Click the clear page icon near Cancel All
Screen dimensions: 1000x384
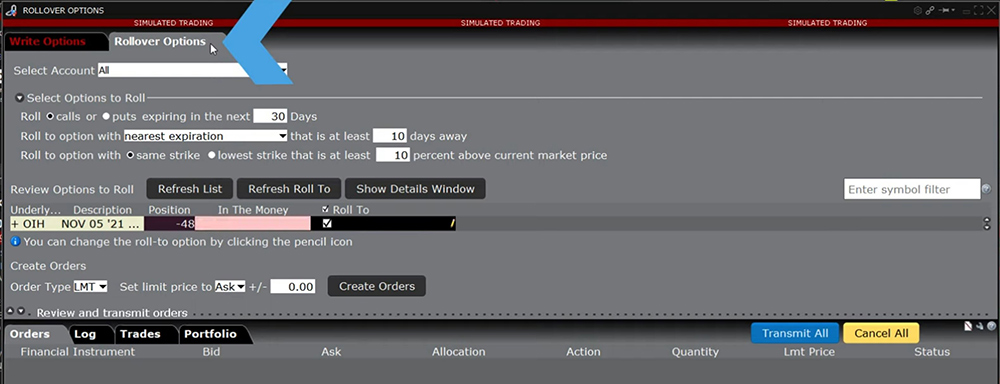[968, 326]
